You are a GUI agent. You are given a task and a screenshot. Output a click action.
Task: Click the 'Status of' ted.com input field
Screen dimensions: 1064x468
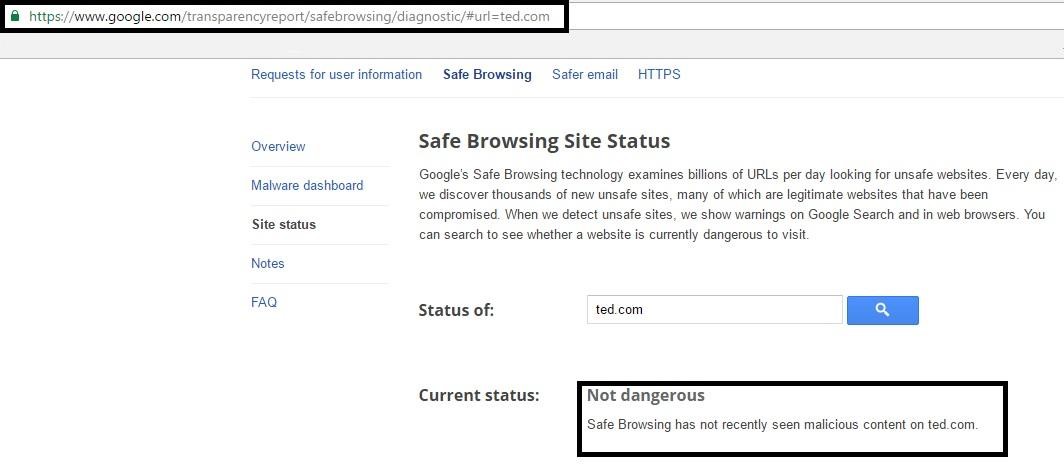(715, 310)
